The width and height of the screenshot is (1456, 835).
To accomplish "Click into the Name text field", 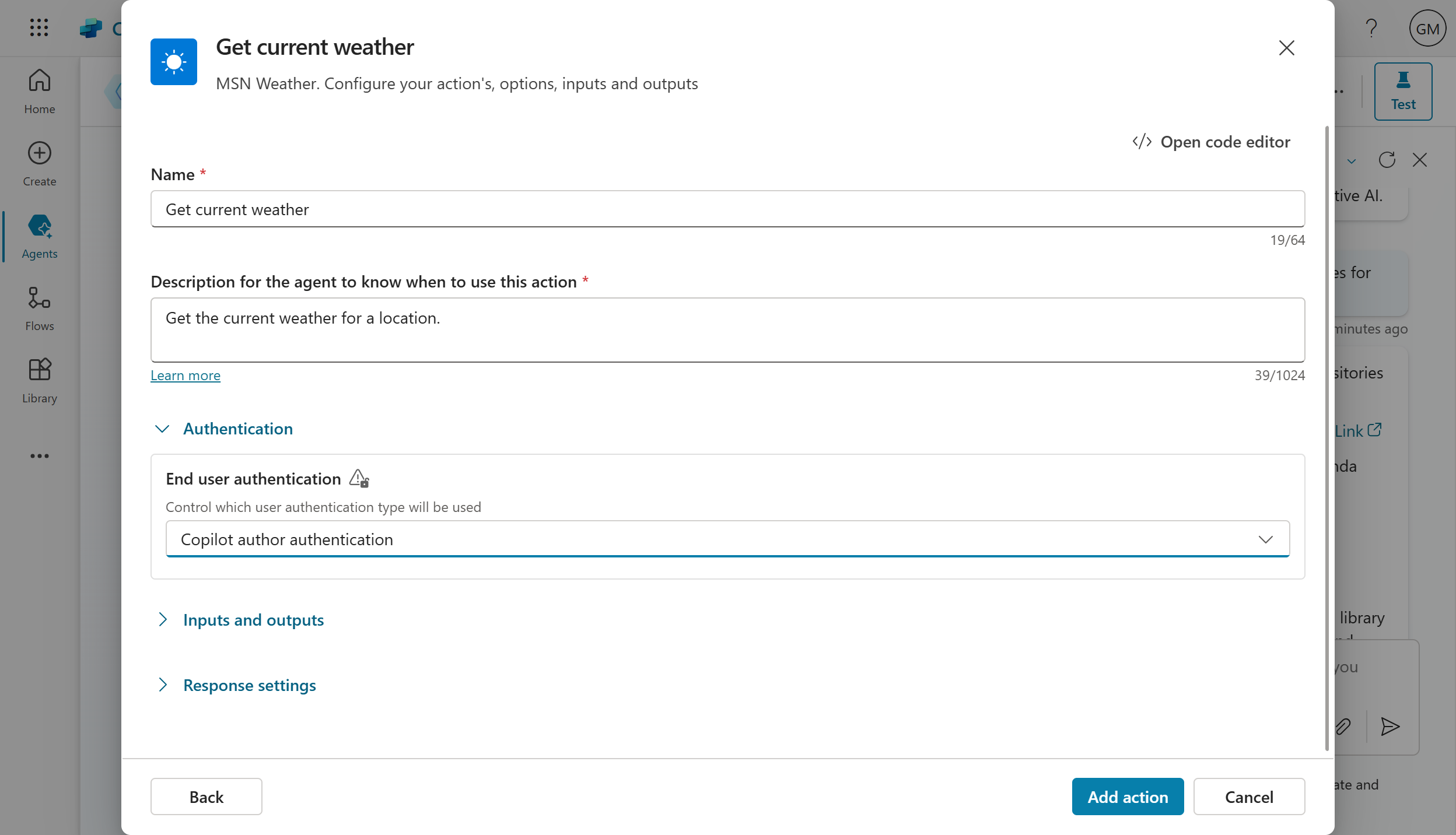I will pos(727,209).
